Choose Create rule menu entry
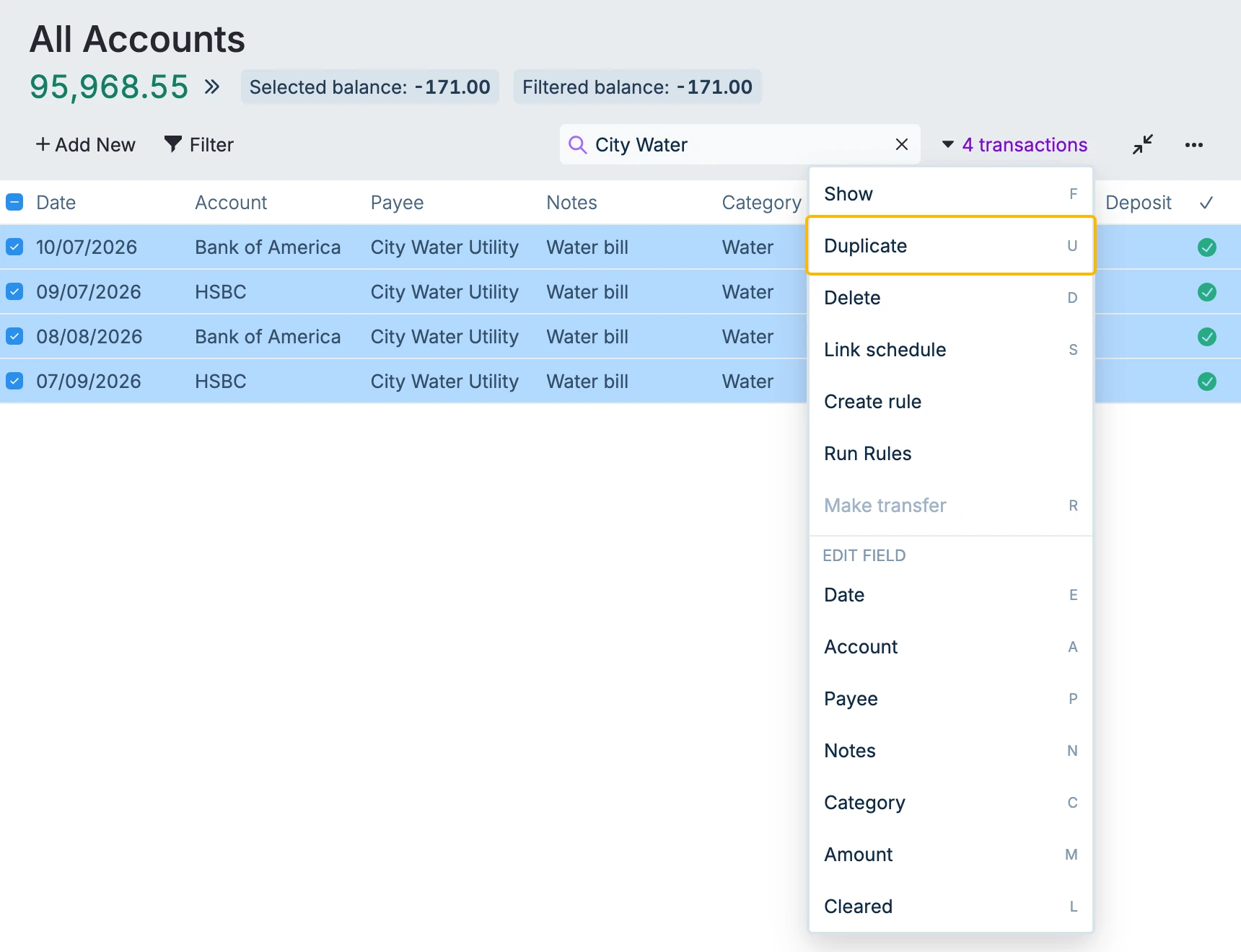1241x952 pixels. [951, 402]
